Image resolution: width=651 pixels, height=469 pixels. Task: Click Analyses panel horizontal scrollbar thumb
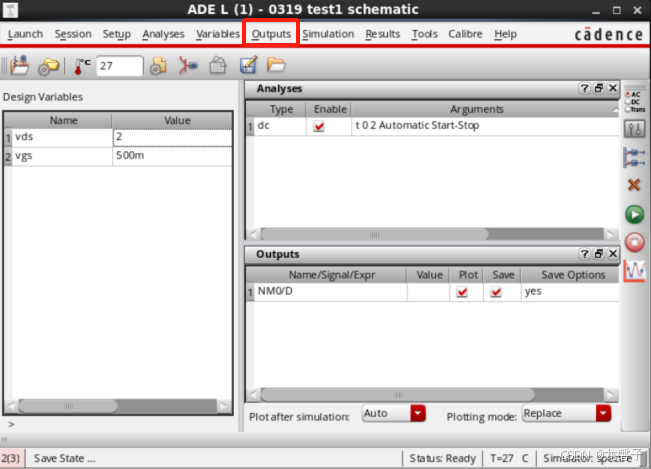[374, 234]
